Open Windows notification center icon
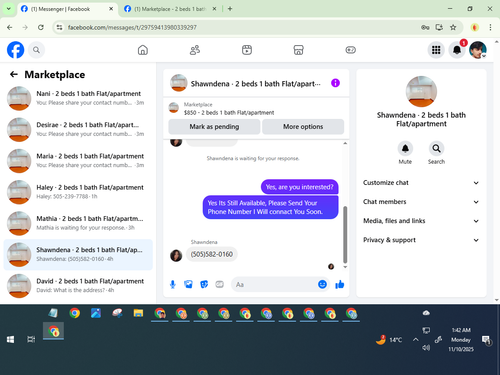Screen dimensions: 500x375 (x=487, y=340)
